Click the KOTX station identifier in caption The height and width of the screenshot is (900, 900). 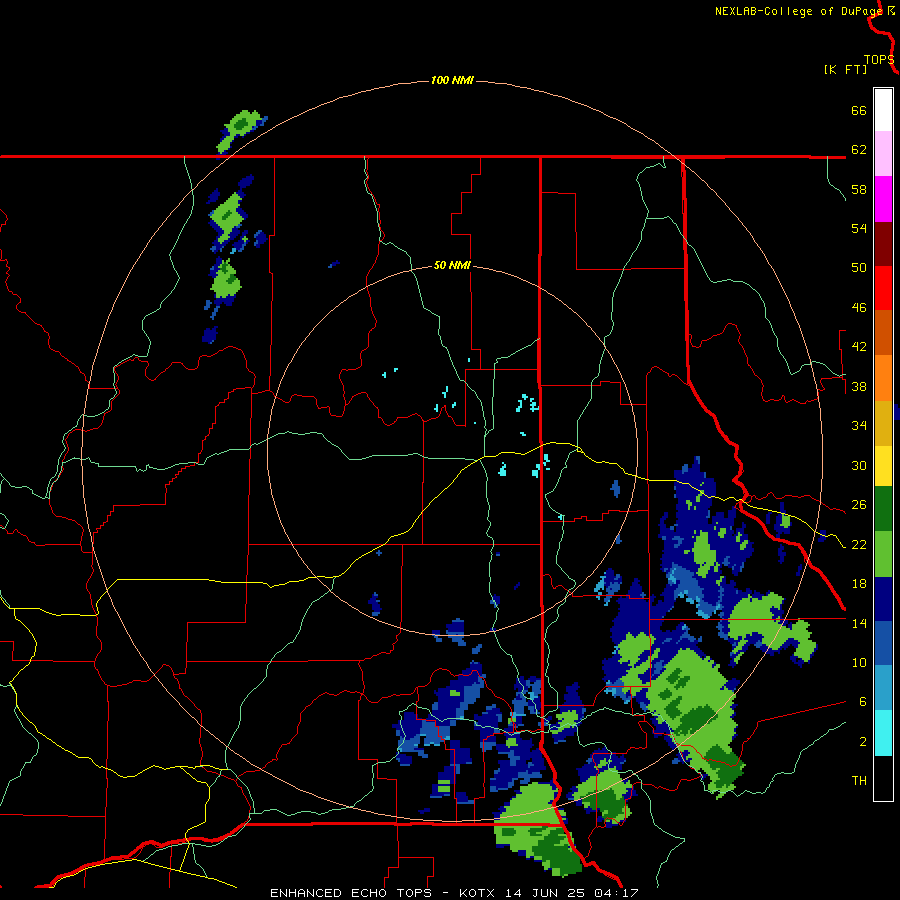point(478,893)
